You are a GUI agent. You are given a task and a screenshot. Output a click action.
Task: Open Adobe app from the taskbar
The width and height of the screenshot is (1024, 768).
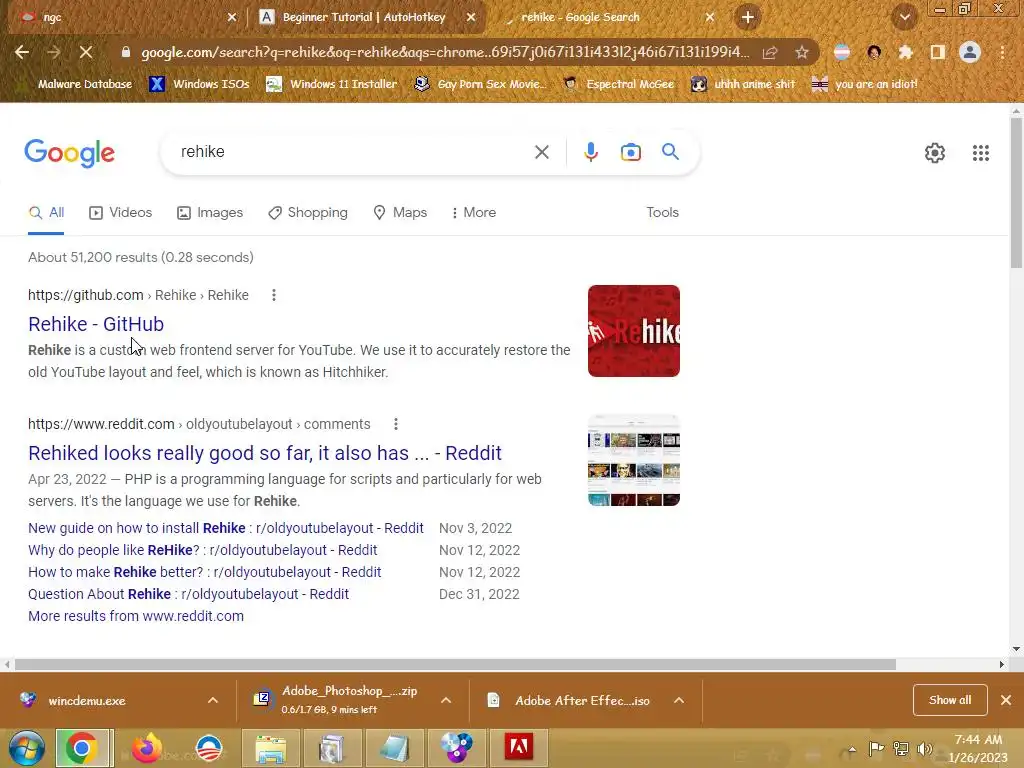coord(519,747)
